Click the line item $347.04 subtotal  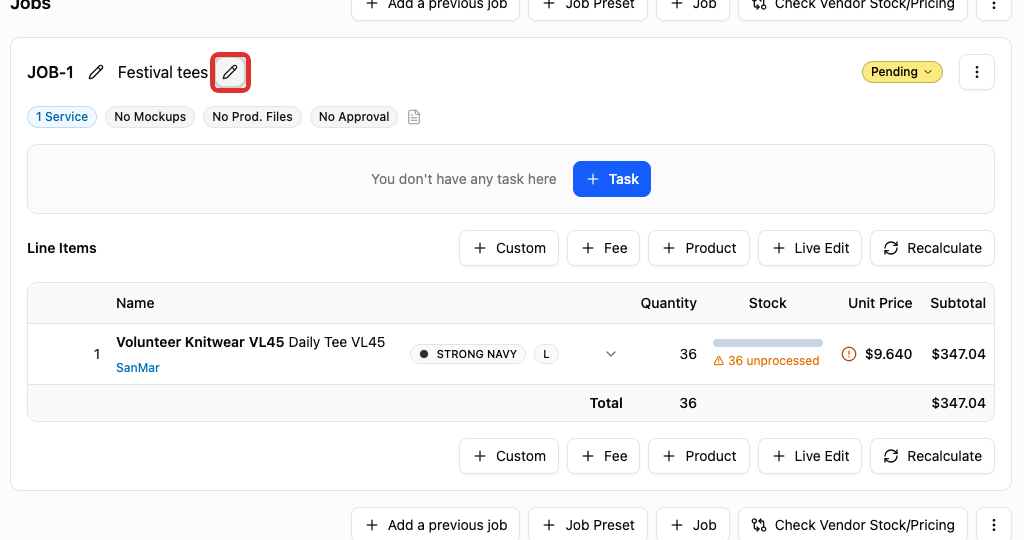pyautogui.click(x=958, y=354)
